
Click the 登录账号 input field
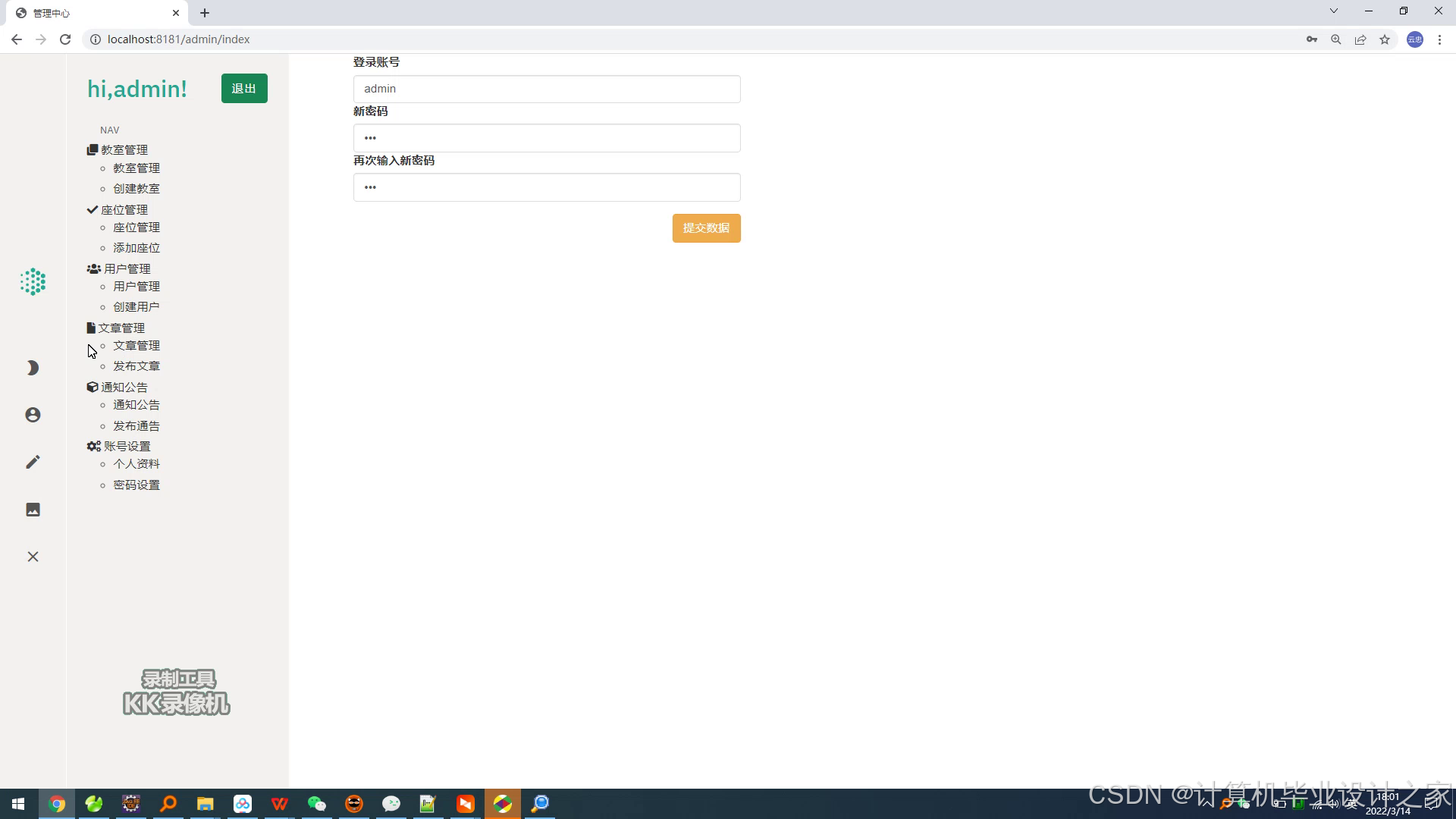coord(547,89)
